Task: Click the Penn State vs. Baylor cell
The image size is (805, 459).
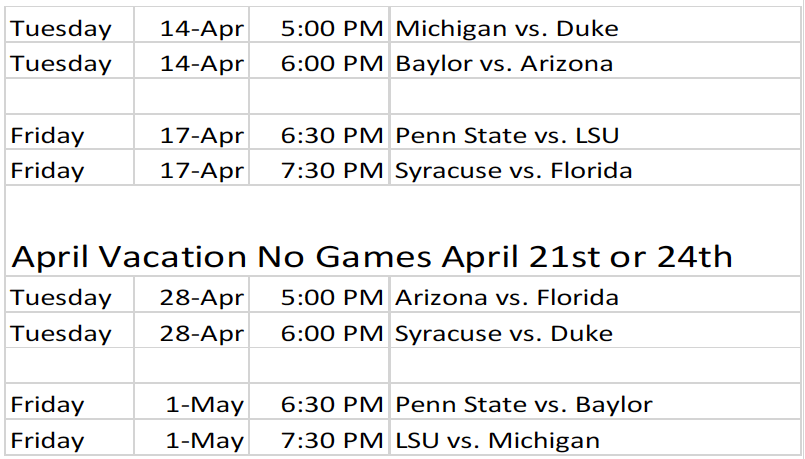Action: [524, 405]
